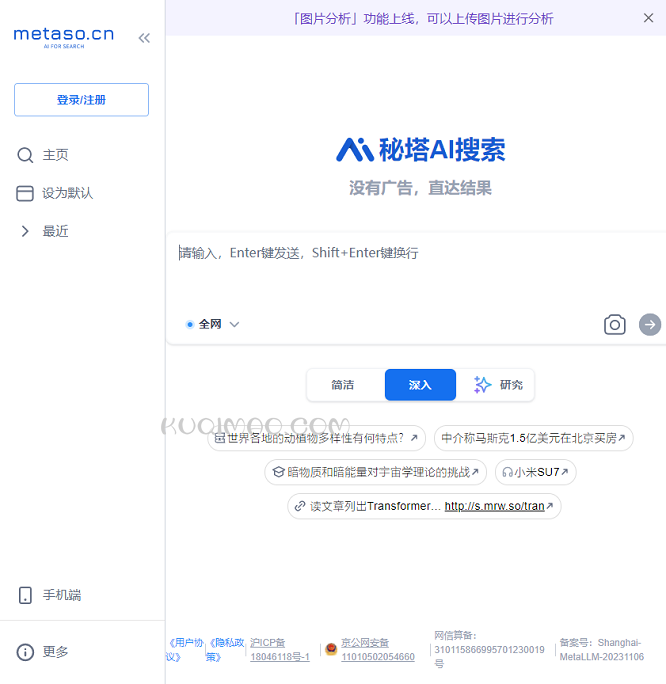Open suggestion 暗物质和暗能量对宇宙学理论的挑战
The height and width of the screenshot is (684, 666).
click(376, 472)
